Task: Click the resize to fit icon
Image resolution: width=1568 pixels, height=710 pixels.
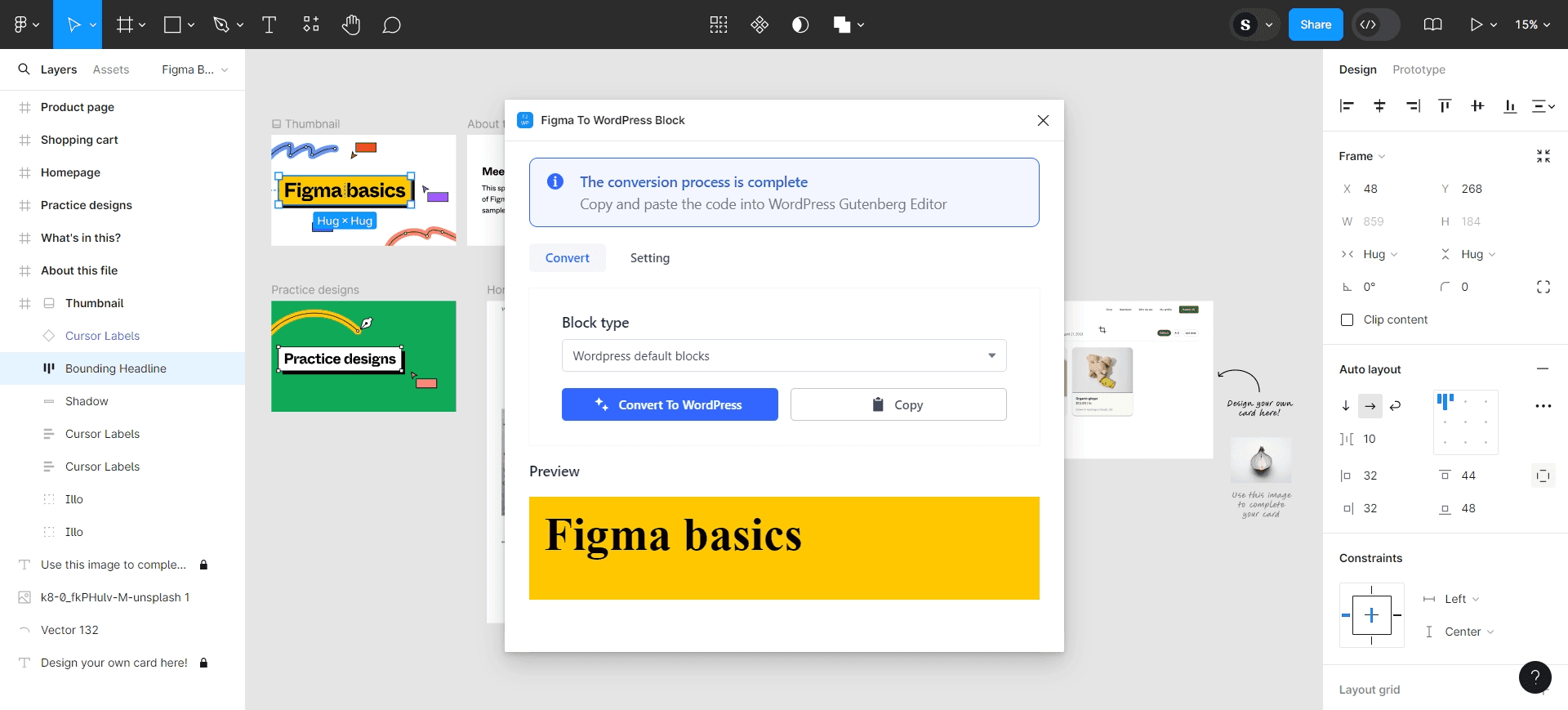Action: coord(1543,156)
